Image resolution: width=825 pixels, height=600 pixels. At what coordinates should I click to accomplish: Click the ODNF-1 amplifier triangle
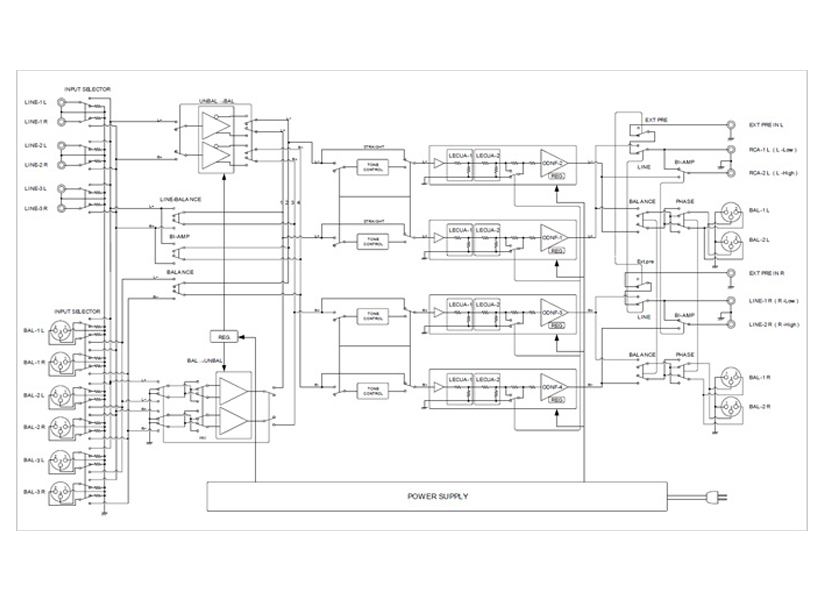pos(554,238)
